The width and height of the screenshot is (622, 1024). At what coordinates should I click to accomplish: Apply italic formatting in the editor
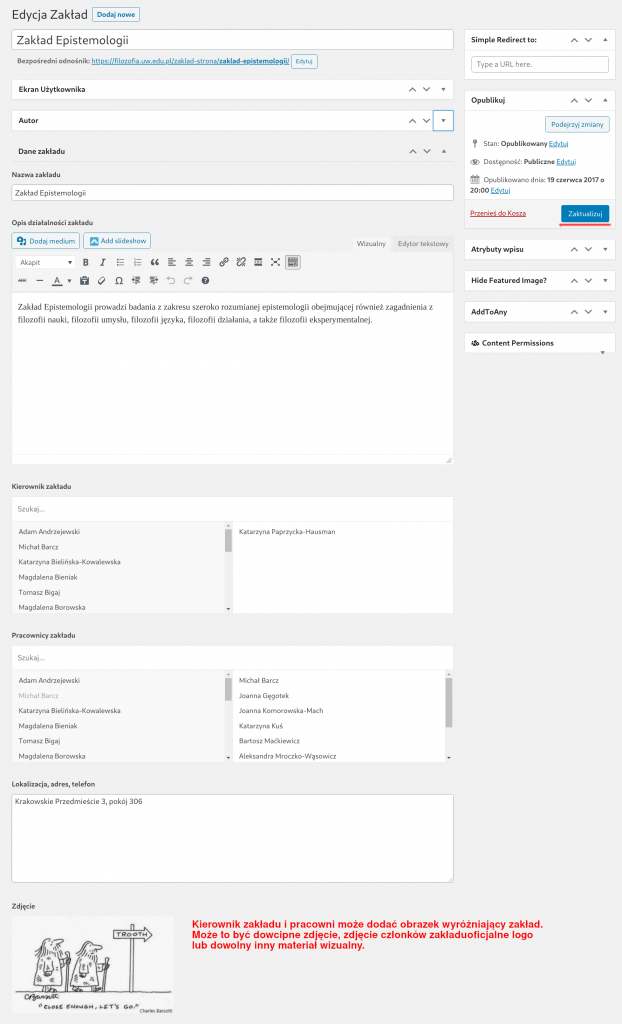[x=102, y=262]
